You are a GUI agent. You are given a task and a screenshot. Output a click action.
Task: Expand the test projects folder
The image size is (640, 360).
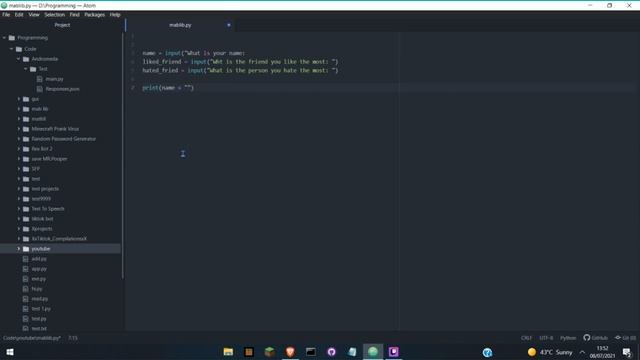pos(18,189)
